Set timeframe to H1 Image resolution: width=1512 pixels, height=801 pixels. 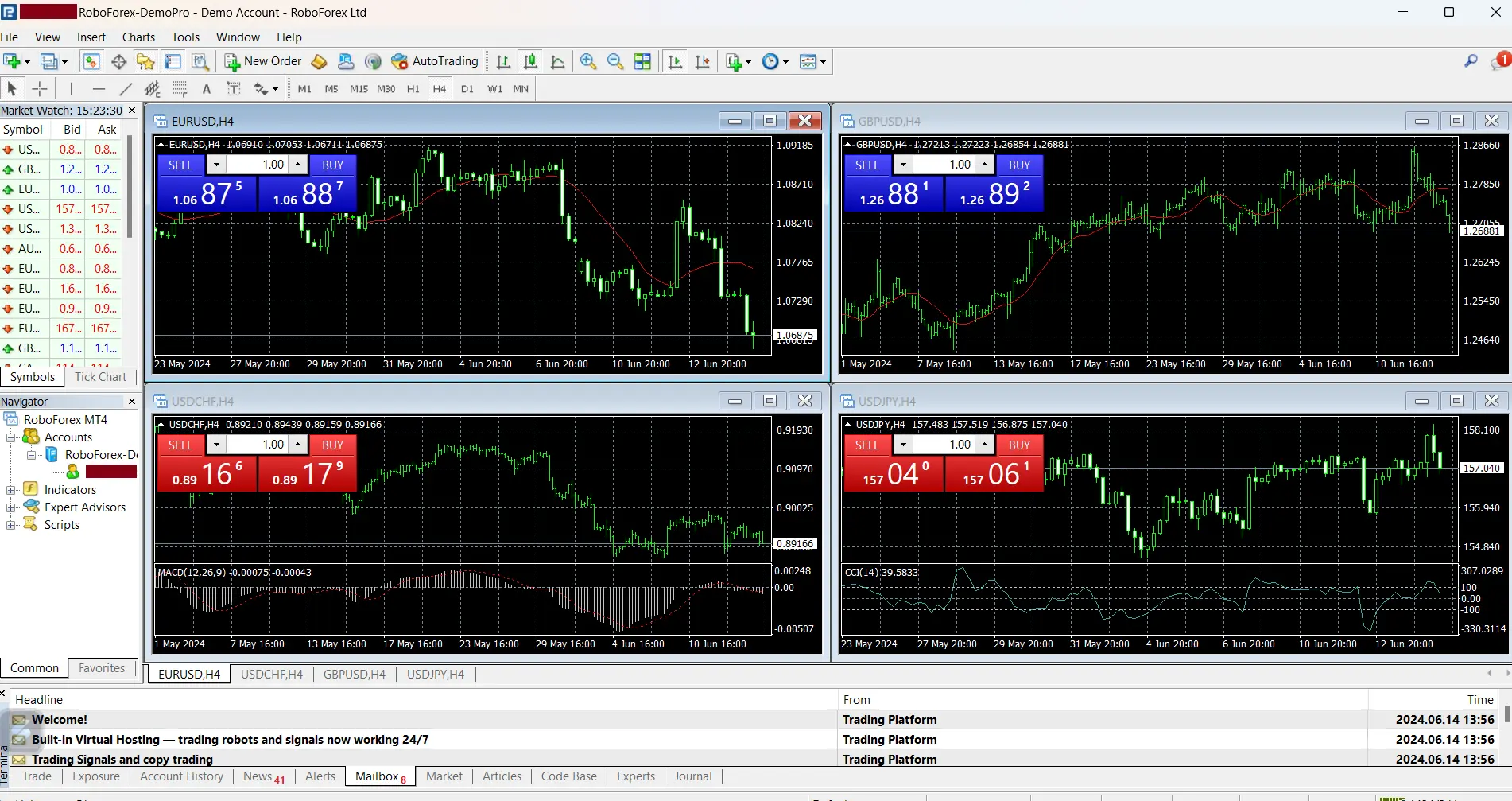(413, 89)
